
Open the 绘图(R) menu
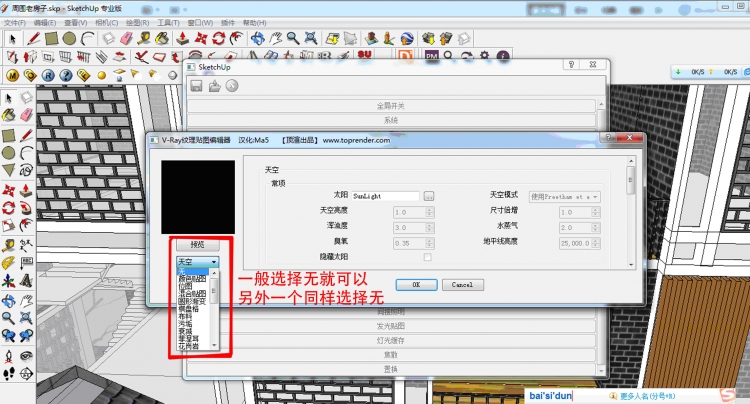pos(138,22)
